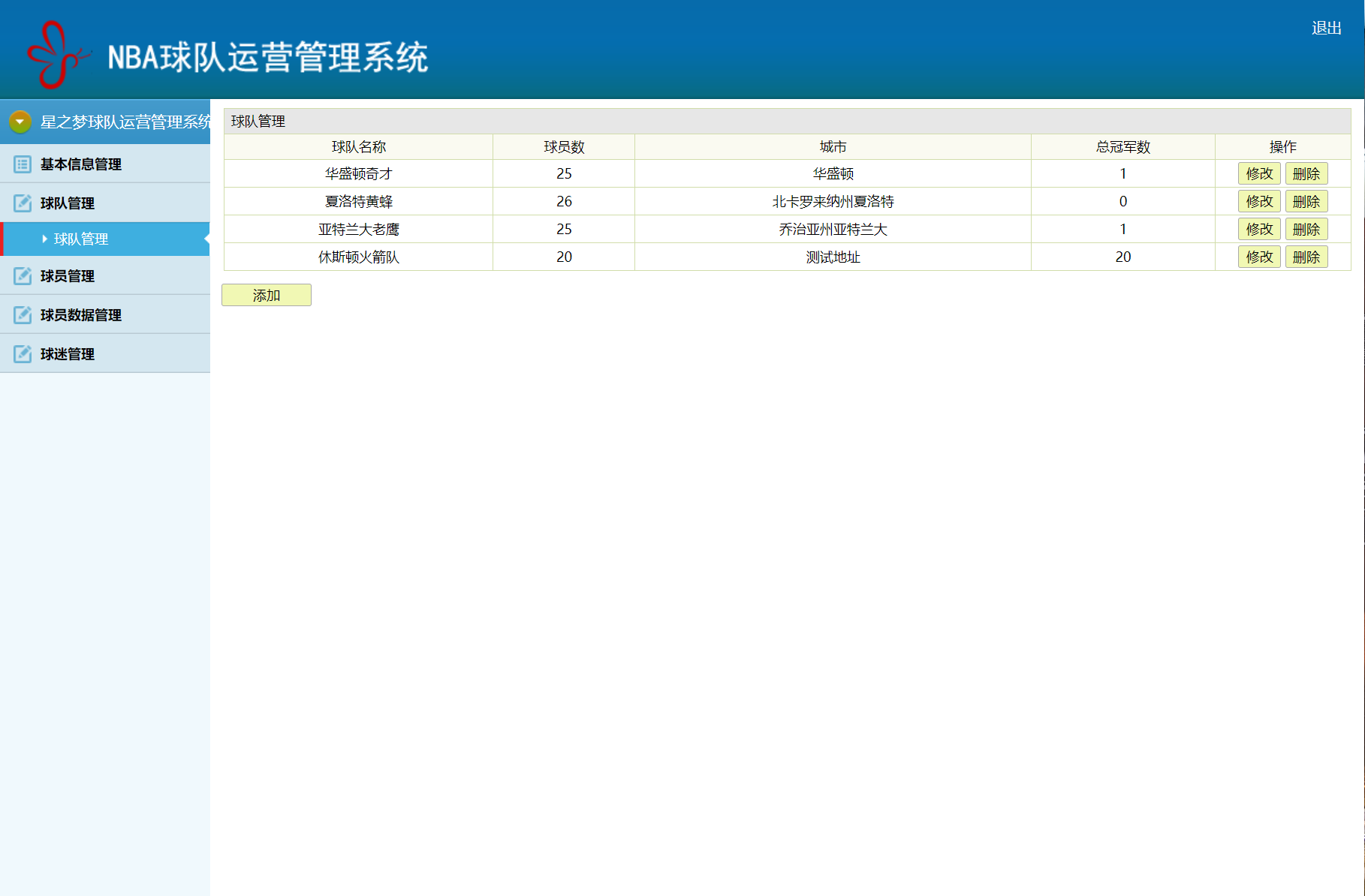Click the 退出 logout link
The image size is (1365, 896).
coord(1327,27)
